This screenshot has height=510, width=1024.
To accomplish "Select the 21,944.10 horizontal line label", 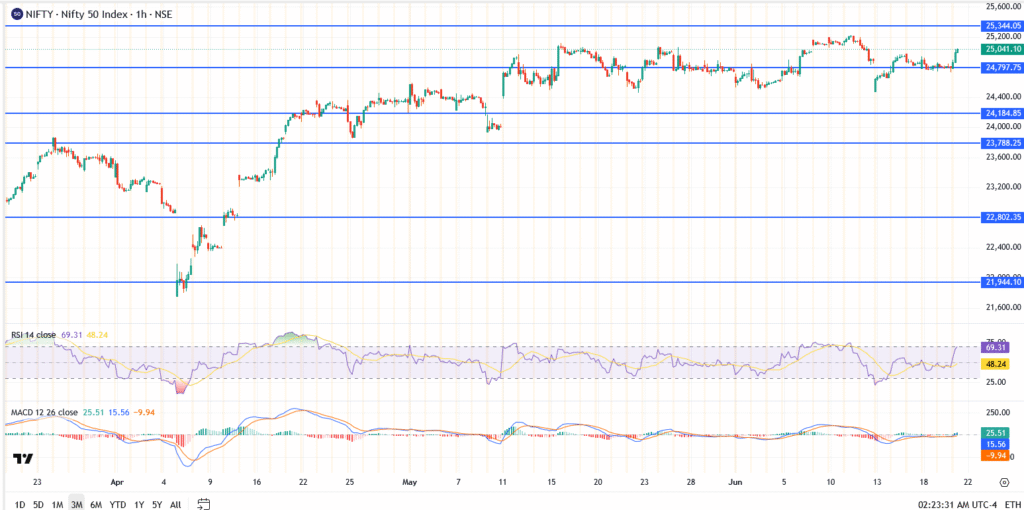I will (x=1003, y=282).
